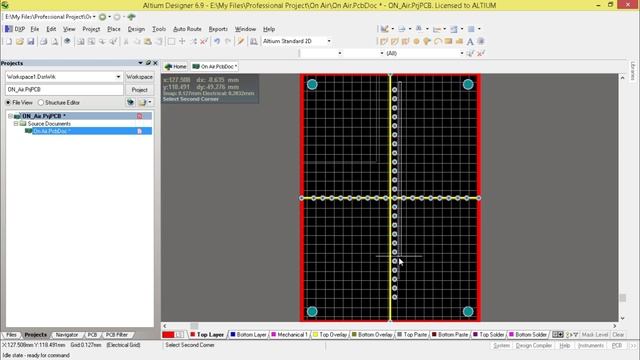
Task: Select the Place Component icon
Action: (x=481, y=41)
